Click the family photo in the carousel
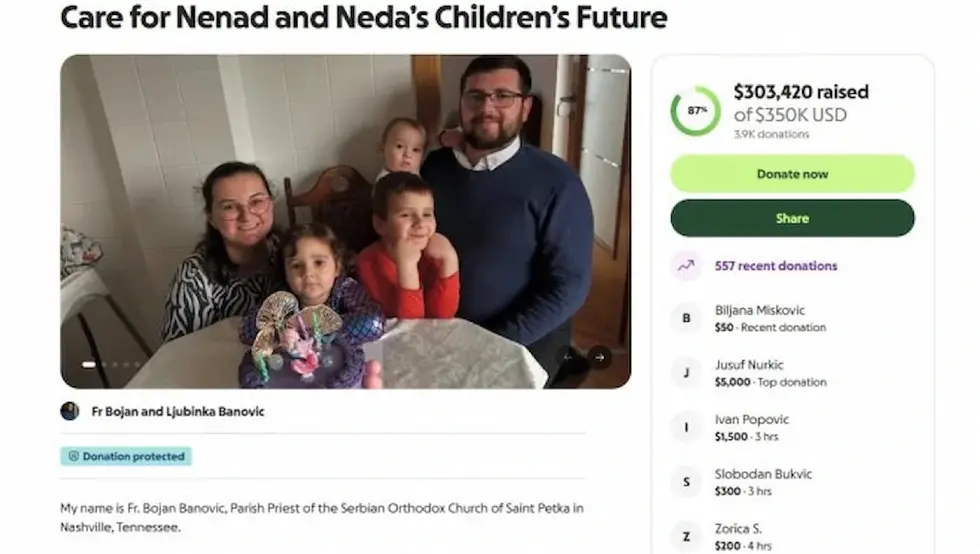 click(345, 221)
